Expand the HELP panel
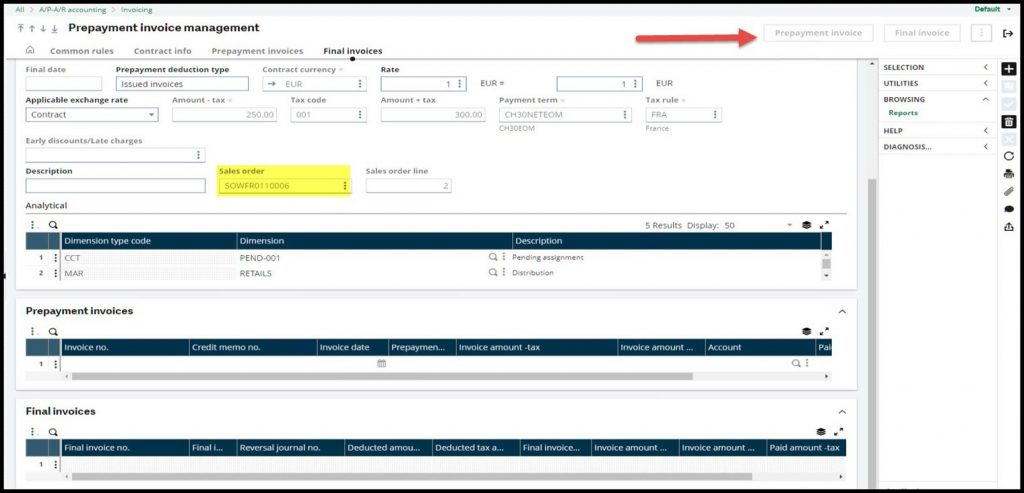This screenshot has height=493, width=1024. click(x=985, y=131)
